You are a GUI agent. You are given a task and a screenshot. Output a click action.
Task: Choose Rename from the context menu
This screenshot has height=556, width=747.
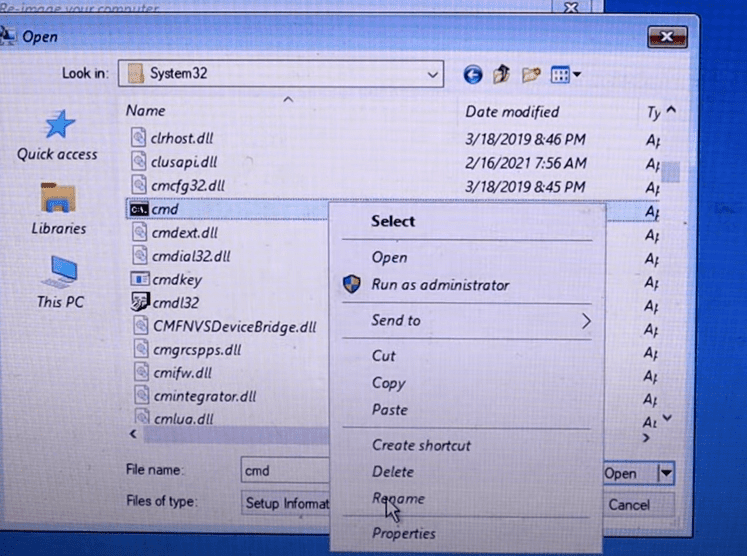coord(398,498)
